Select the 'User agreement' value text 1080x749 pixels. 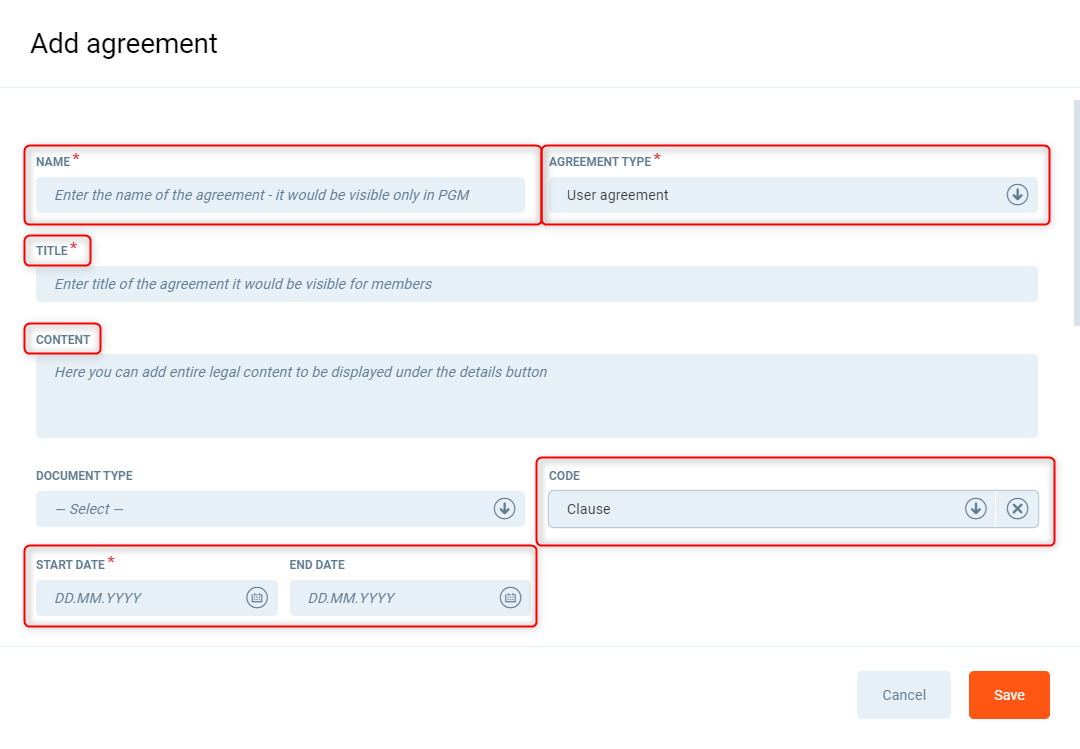tap(618, 195)
